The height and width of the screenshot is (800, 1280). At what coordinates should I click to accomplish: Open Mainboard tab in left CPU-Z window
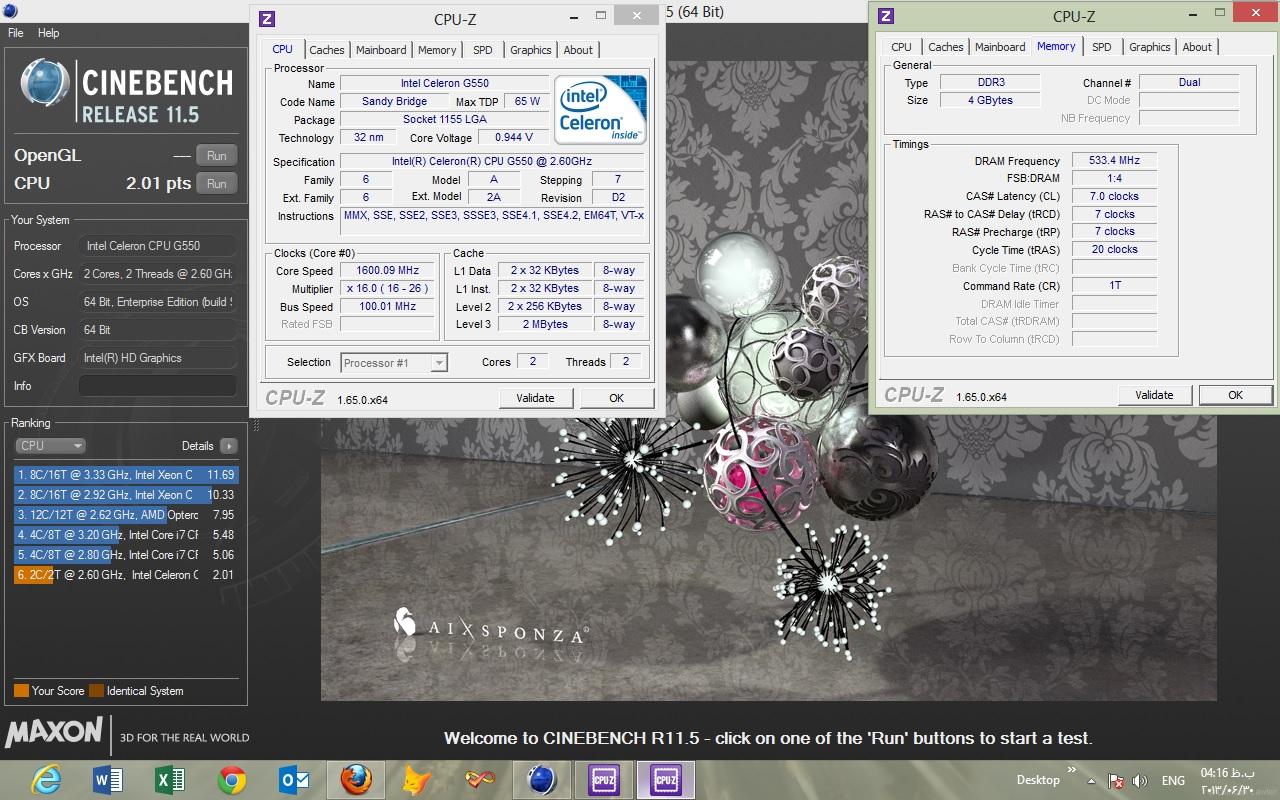coord(381,50)
